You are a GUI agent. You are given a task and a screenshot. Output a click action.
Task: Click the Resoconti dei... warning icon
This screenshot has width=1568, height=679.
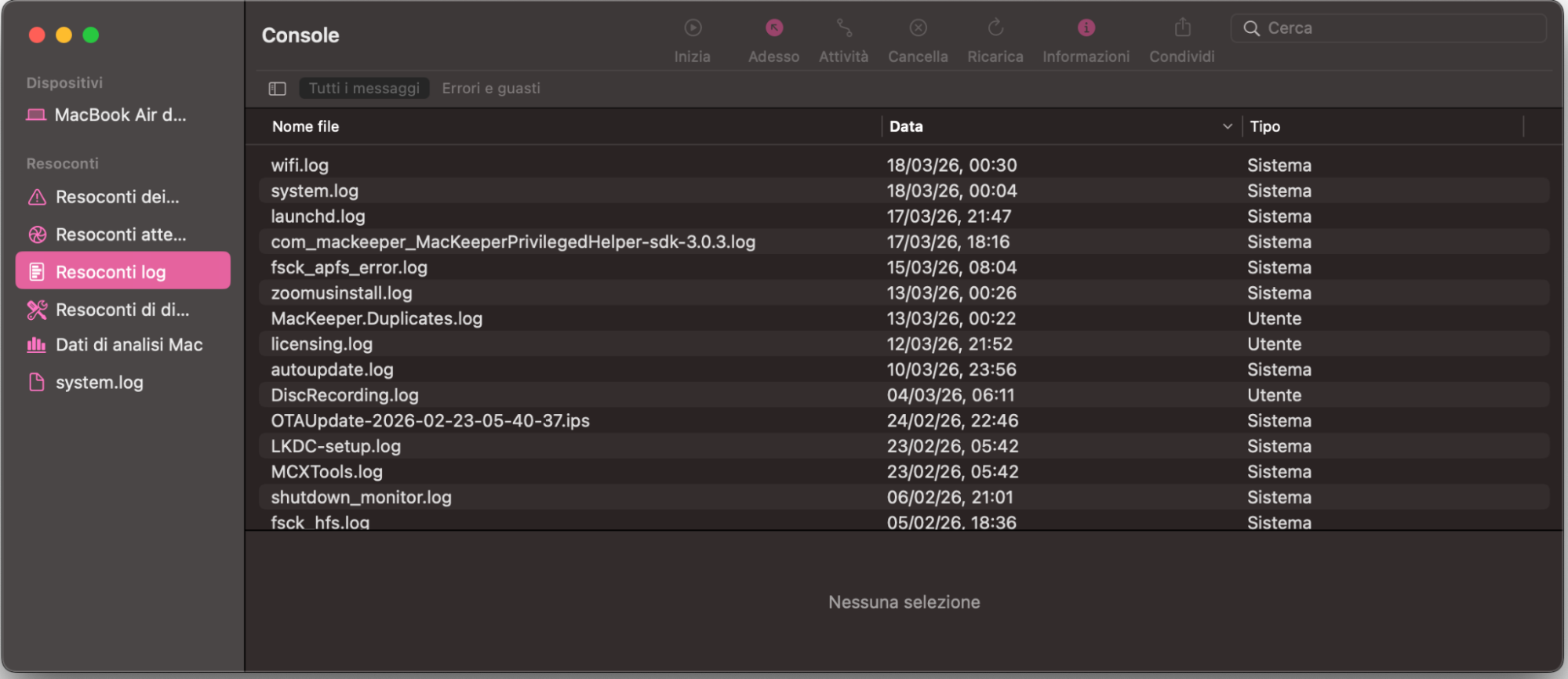[37, 197]
